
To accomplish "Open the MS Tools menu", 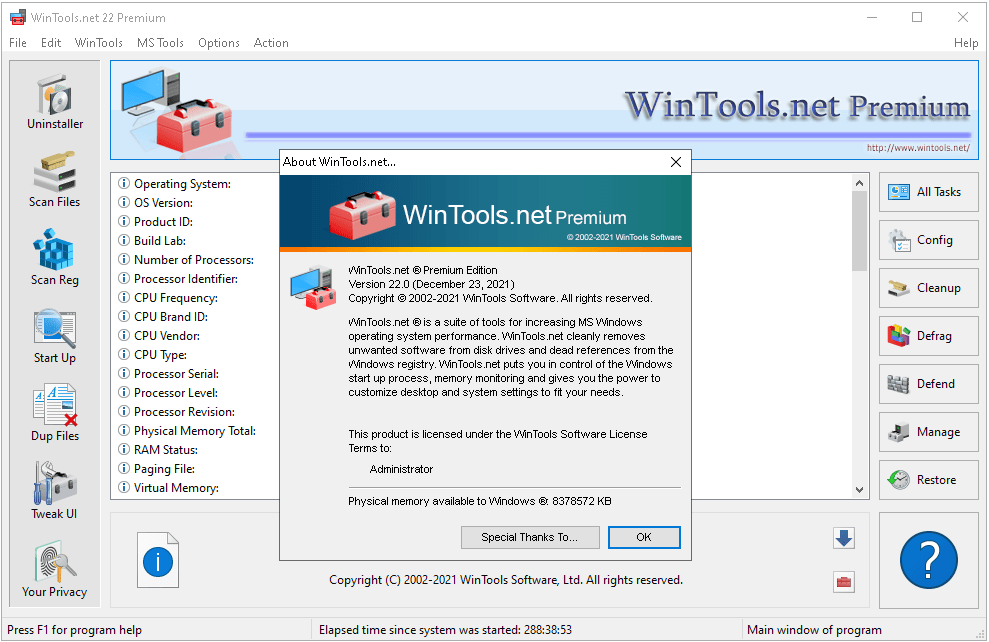I will 160,43.
